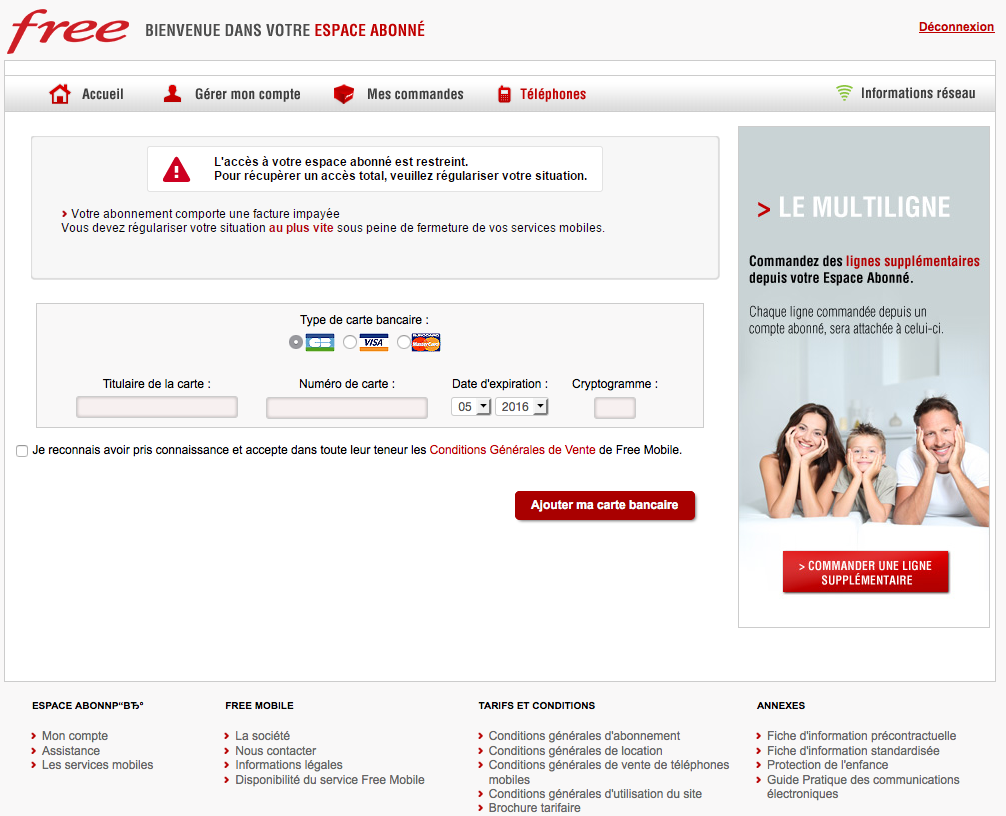Image resolution: width=1006 pixels, height=816 pixels.
Task: Open the Informations légales footer link
Action: [289, 765]
